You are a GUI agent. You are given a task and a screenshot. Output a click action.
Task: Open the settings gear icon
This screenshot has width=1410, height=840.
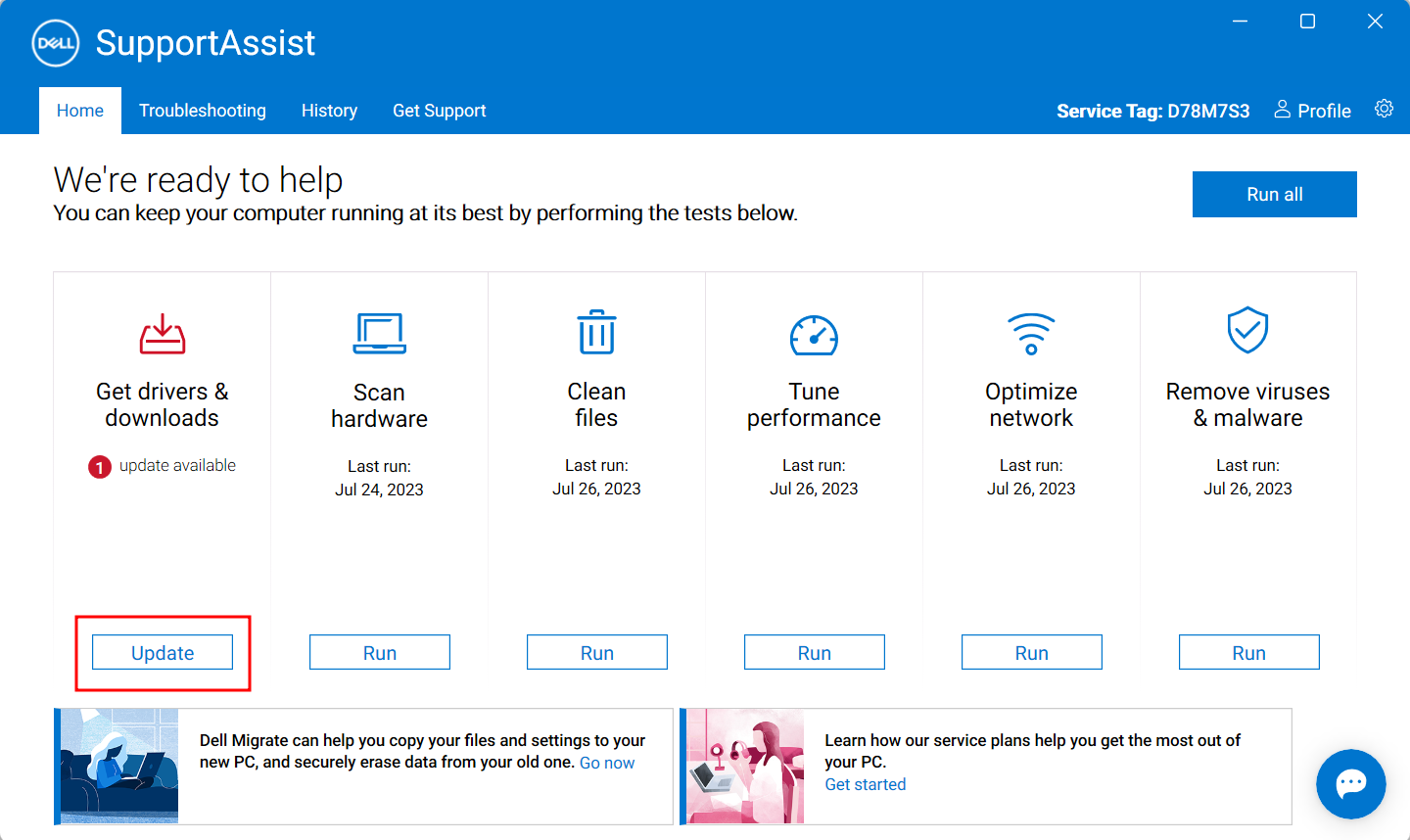pyautogui.click(x=1384, y=109)
